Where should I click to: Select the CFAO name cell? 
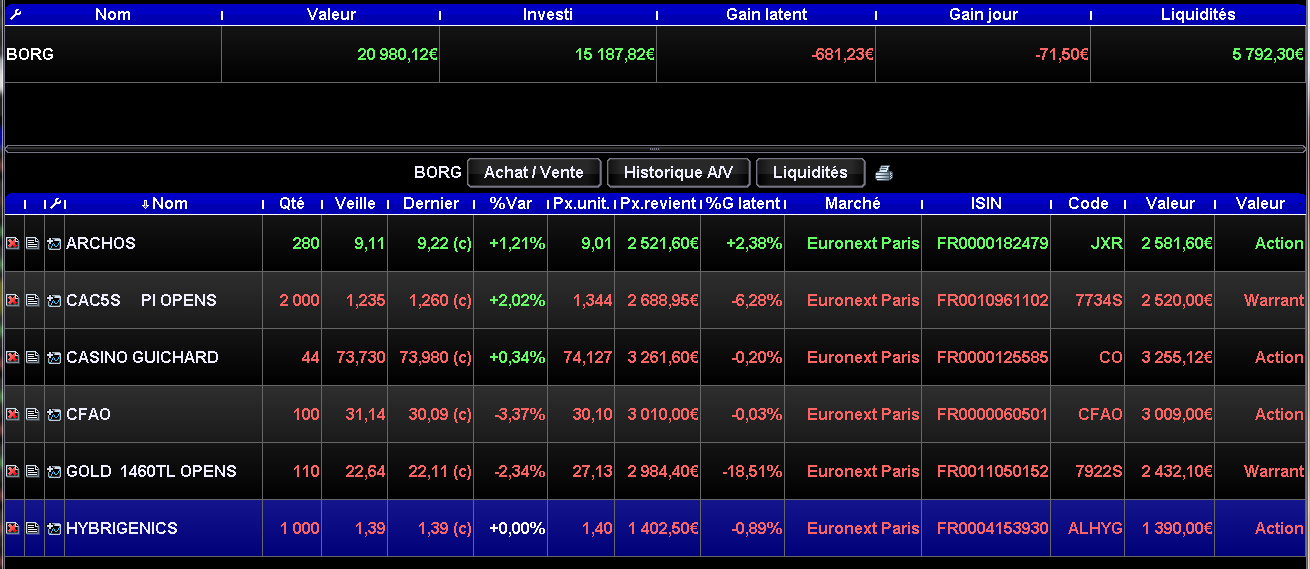point(164,414)
